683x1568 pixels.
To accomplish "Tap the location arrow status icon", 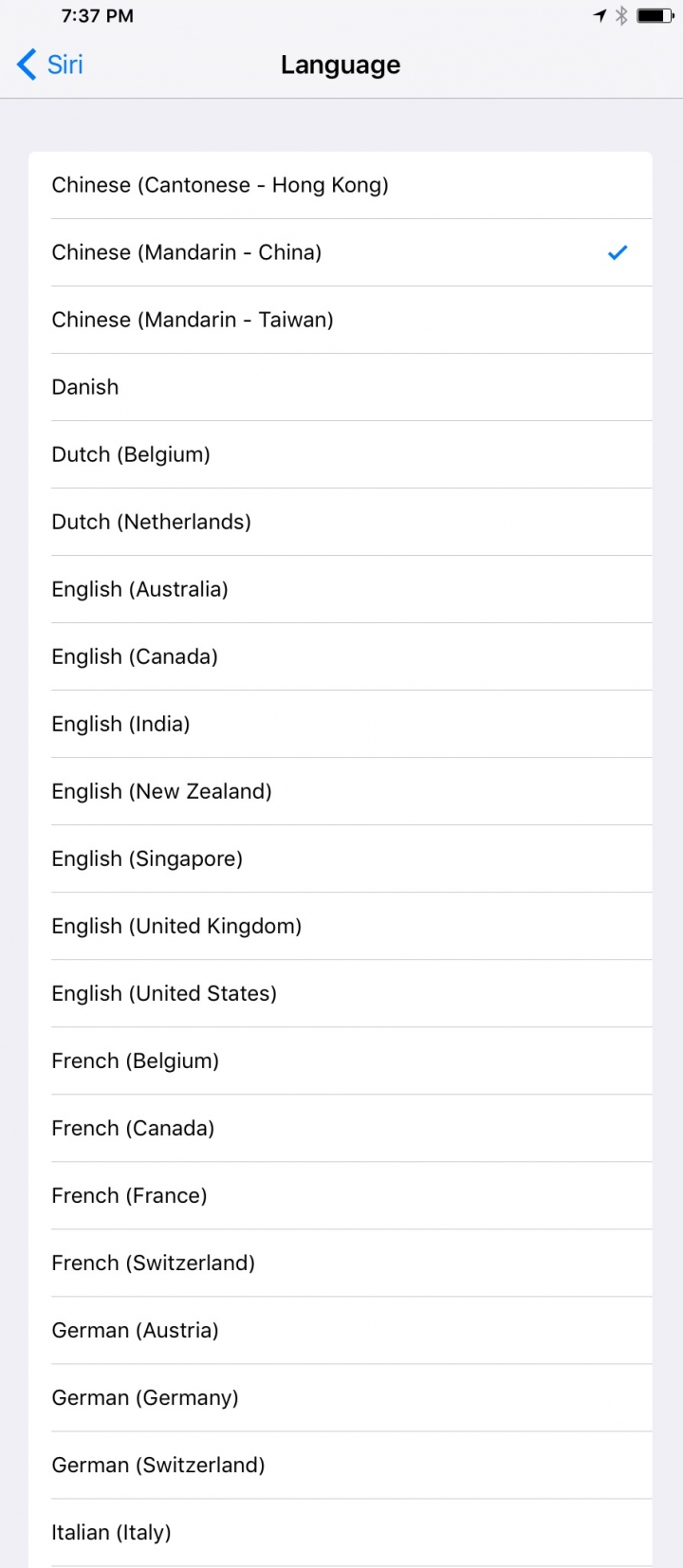I will pyautogui.click(x=600, y=15).
